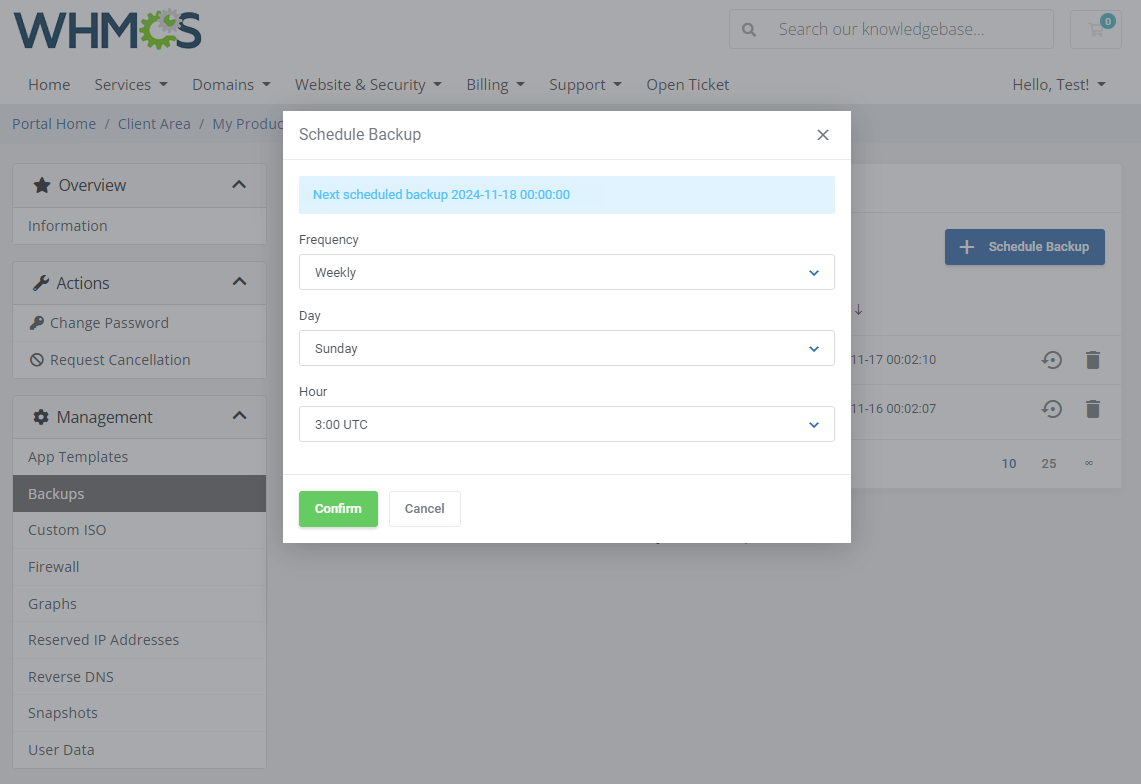Follow the Client Area breadcrumb
Image resolution: width=1141 pixels, height=784 pixels.
coord(154,124)
